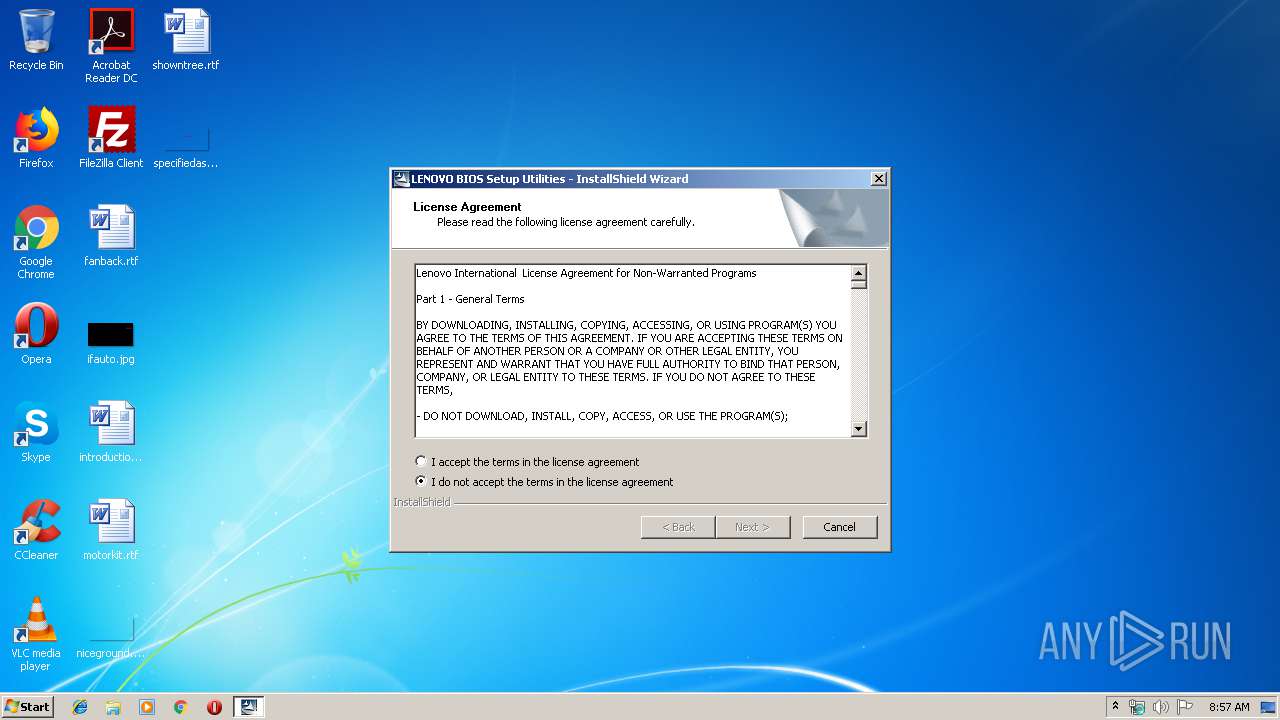1280x720 pixels.
Task: Click the Cancel button in wizard
Action: click(839, 527)
